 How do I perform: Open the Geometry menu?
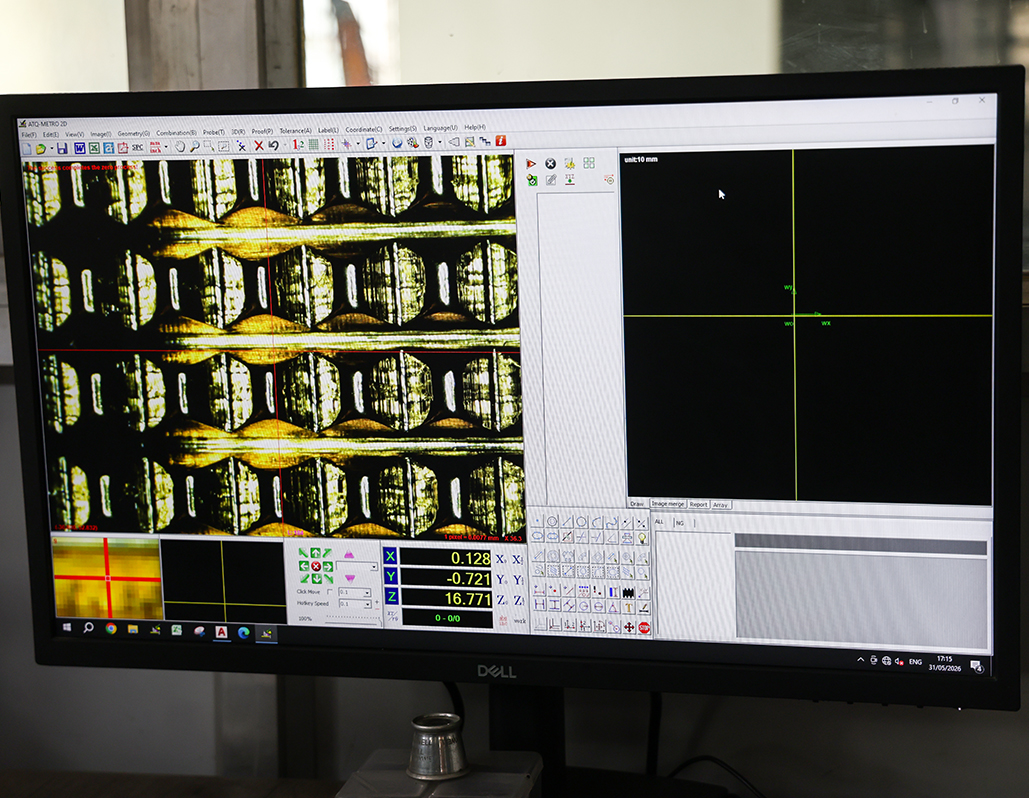(133, 133)
